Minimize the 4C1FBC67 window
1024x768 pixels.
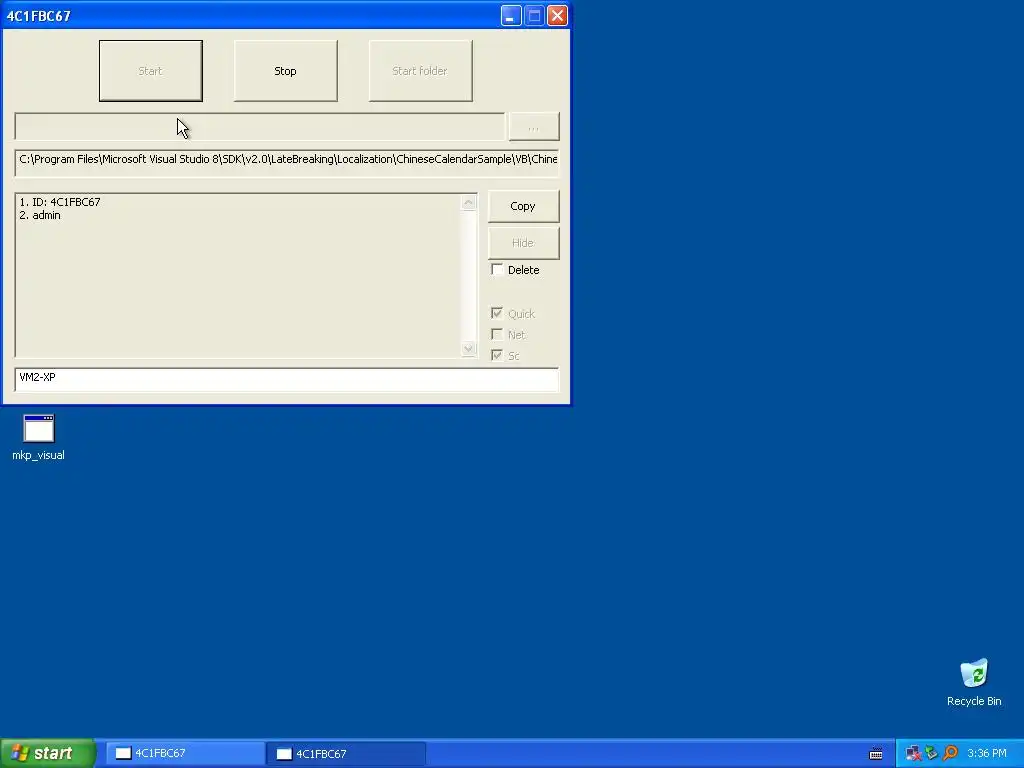(511, 16)
